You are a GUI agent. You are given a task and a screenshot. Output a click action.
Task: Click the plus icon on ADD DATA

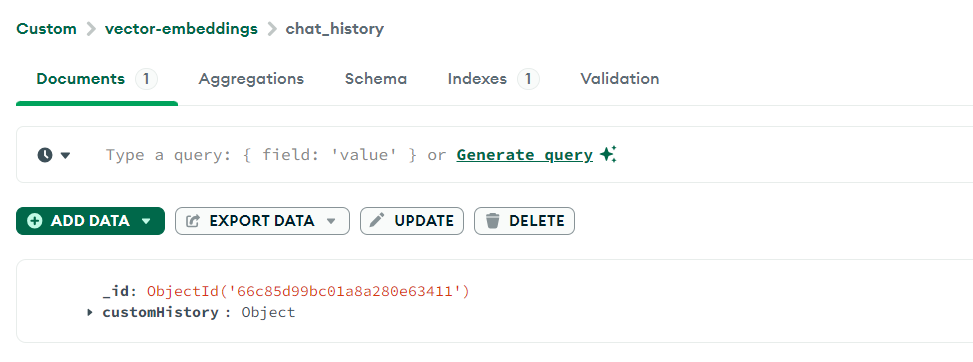point(35,221)
